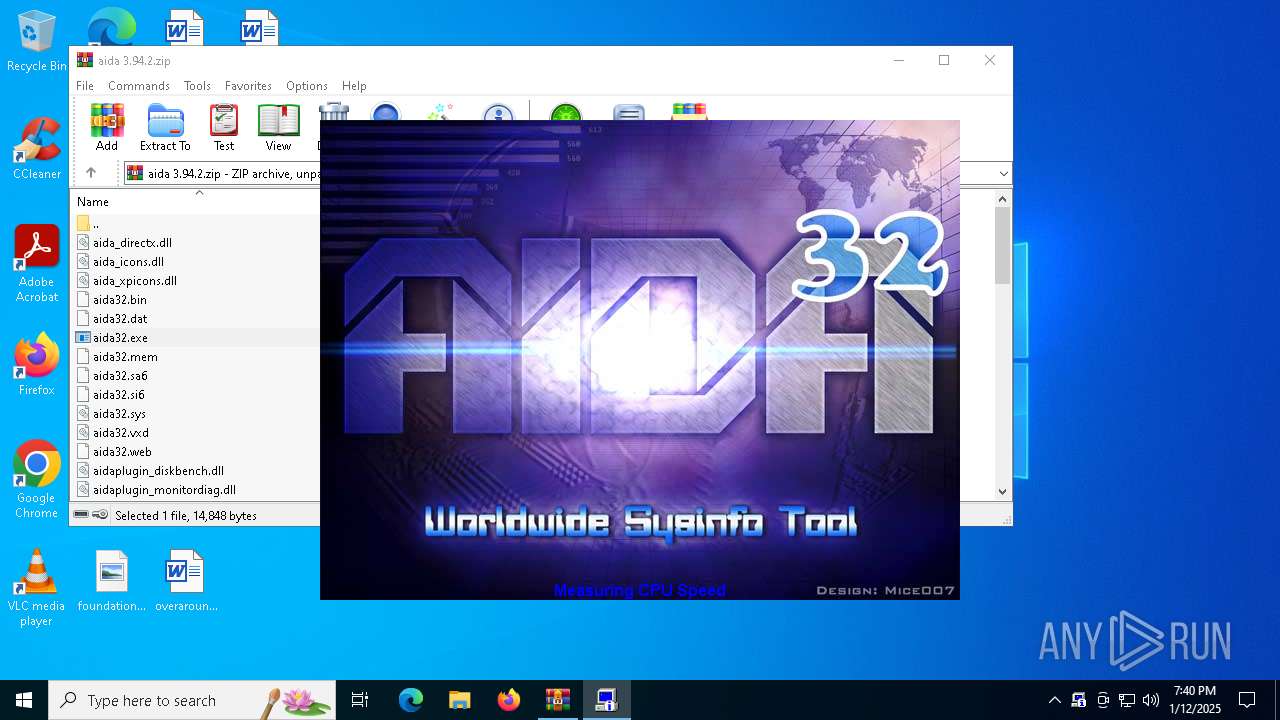Open the Help menu
Screen dimensions: 1280x720
354,86
